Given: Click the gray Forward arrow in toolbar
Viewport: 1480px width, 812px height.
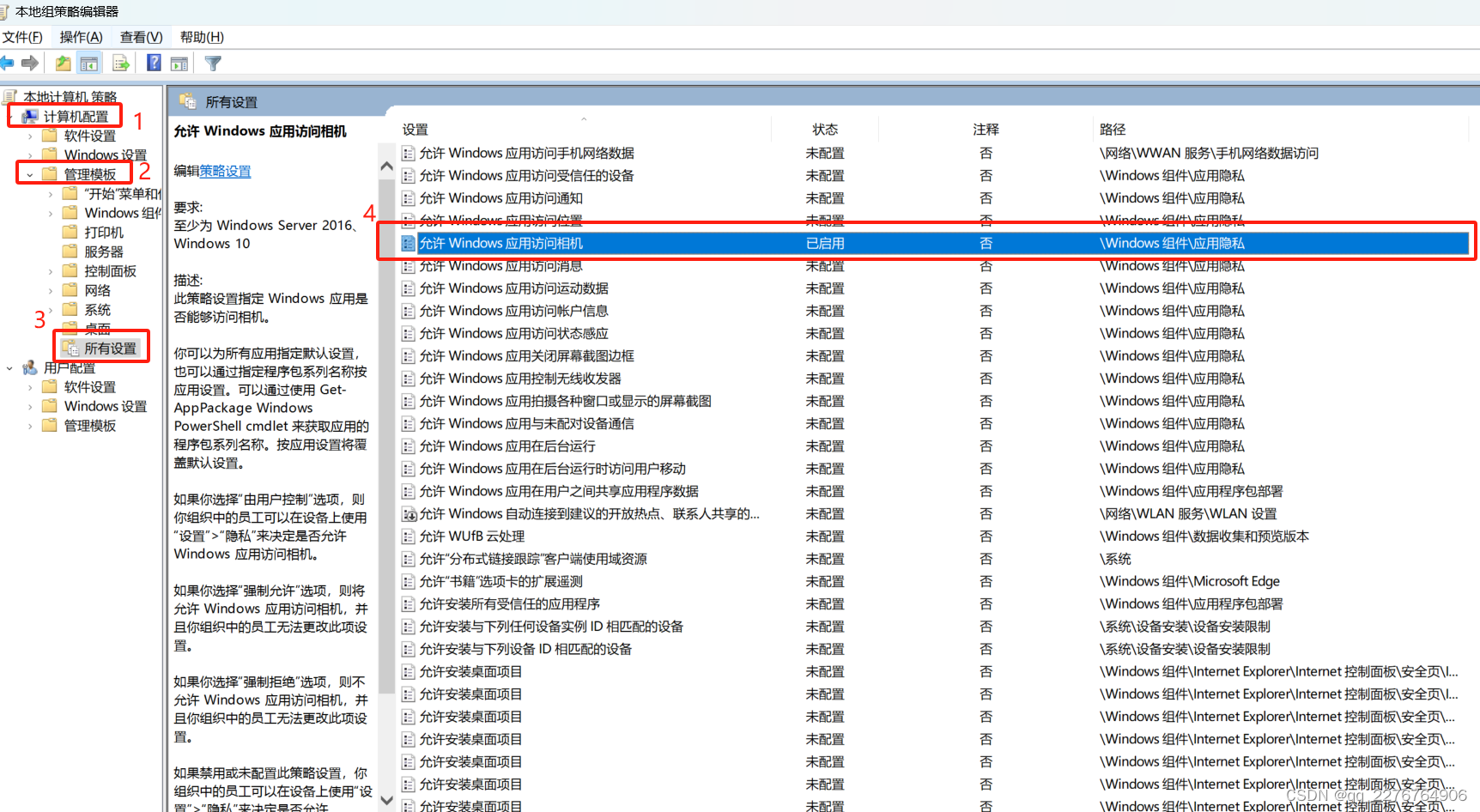Looking at the screenshot, I should [31, 63].
